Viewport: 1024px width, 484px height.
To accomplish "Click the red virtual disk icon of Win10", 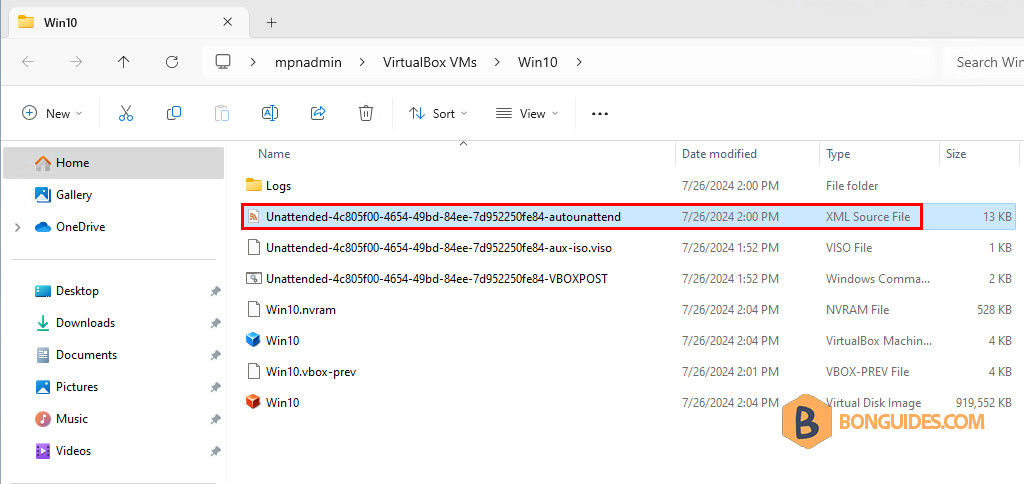I will 253,402.
